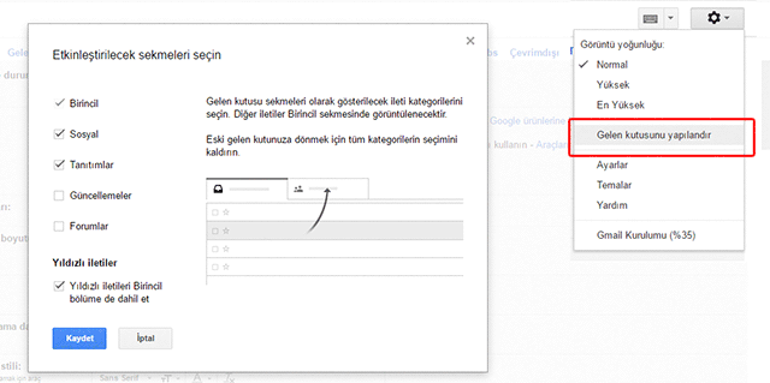Click the inbox tab icon in the illustration
The height and width of the screenshot is (383, 770).
point(219,189)
